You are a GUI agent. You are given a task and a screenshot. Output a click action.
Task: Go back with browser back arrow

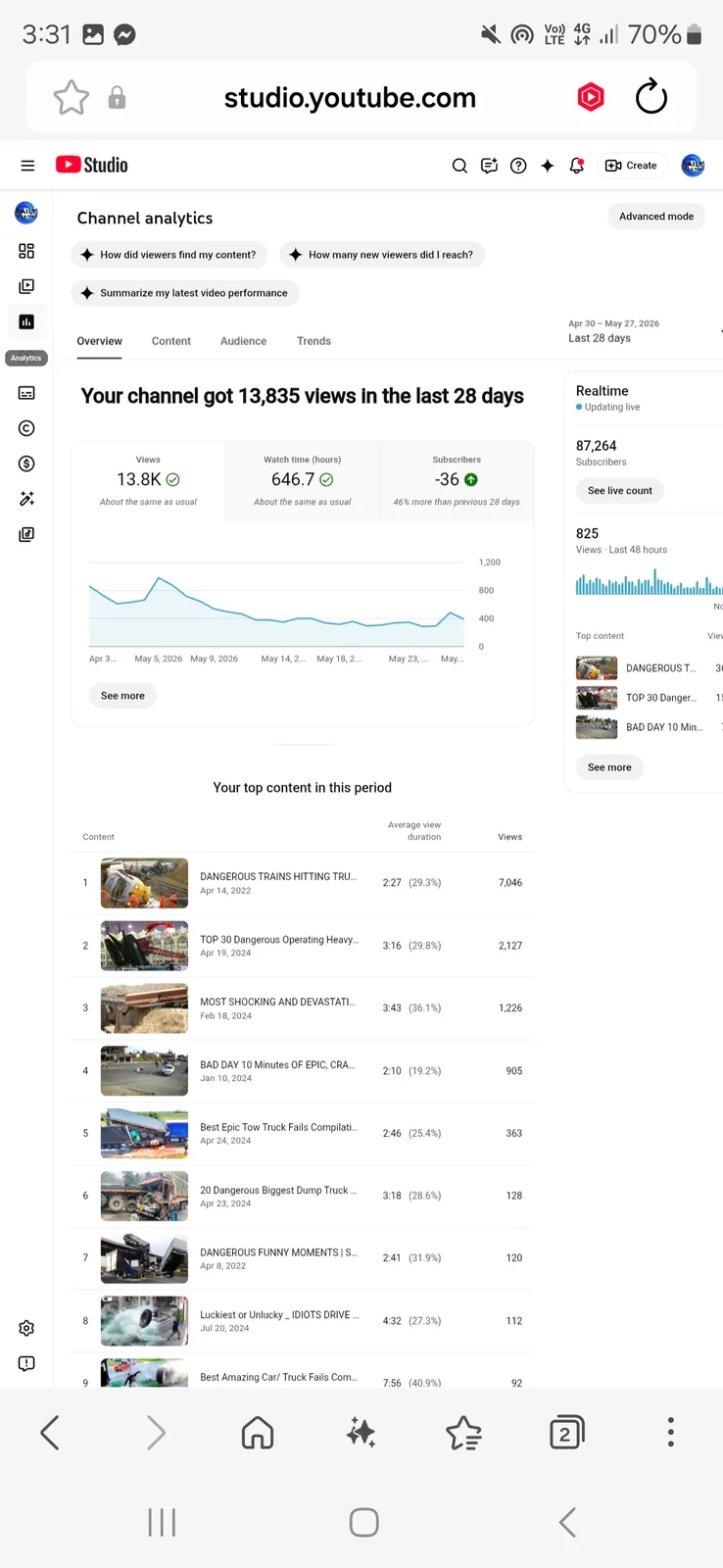pyautogui.click(x=50, y=1433)
